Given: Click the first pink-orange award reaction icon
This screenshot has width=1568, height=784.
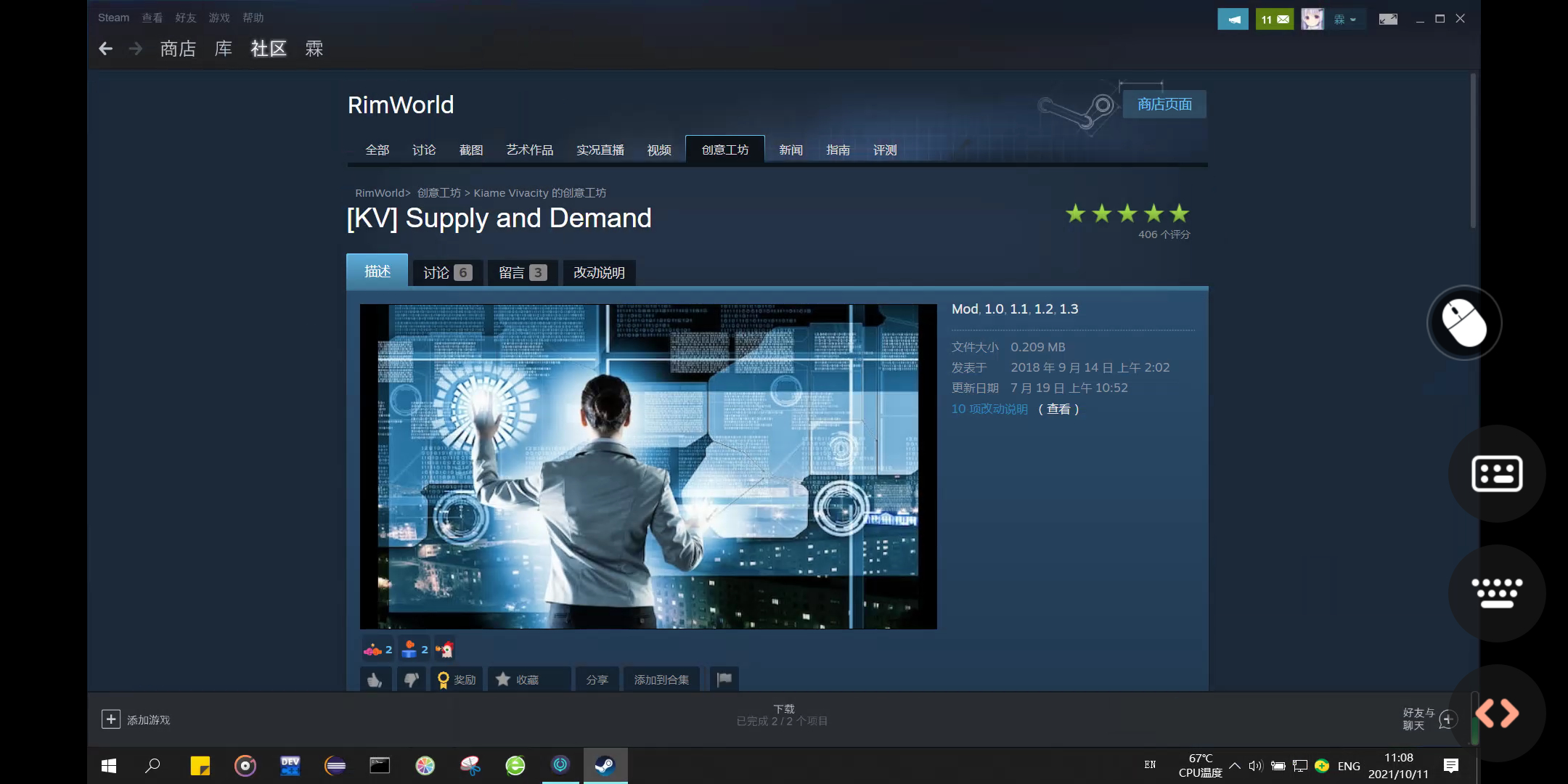Looking at the screenshot, I should [377, 649].
